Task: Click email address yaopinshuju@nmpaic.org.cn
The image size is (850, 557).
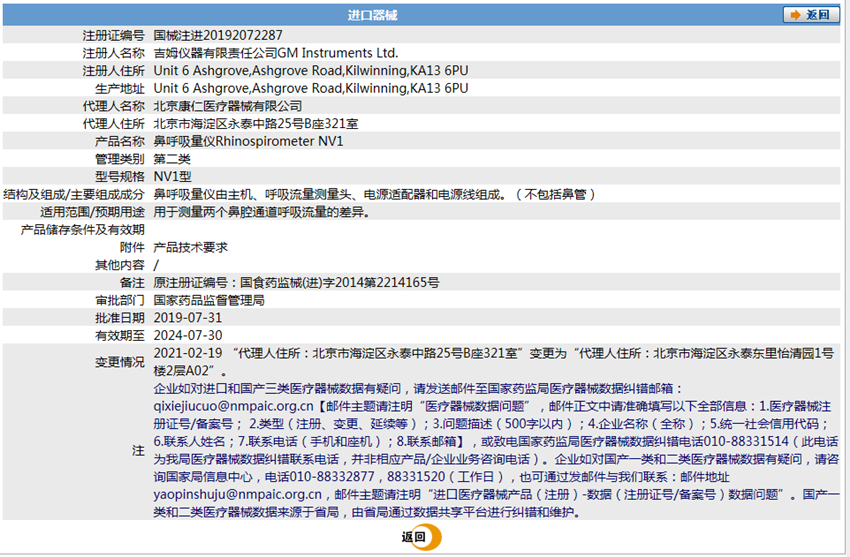Action: click(237, 494)
